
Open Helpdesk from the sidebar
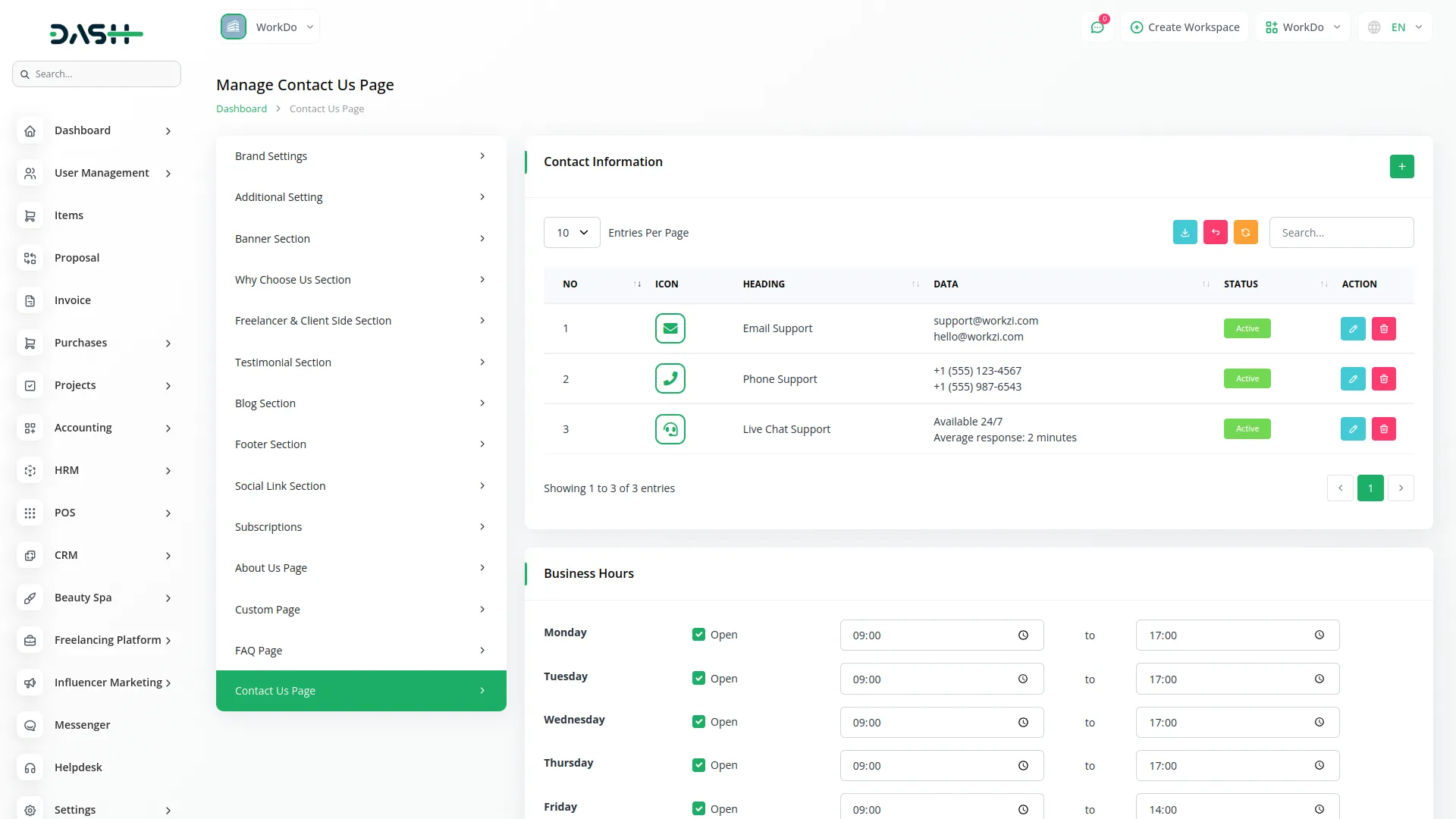[77, 767]
